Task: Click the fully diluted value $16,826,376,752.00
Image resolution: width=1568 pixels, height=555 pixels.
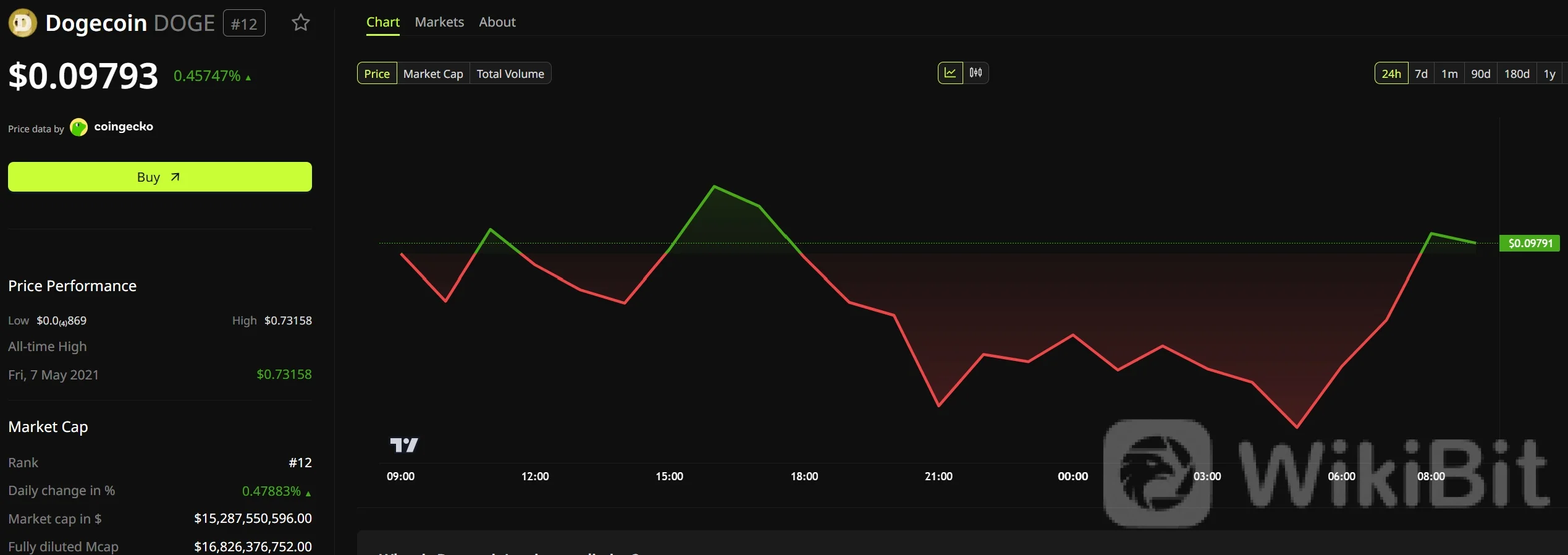Action: (253, 546)
